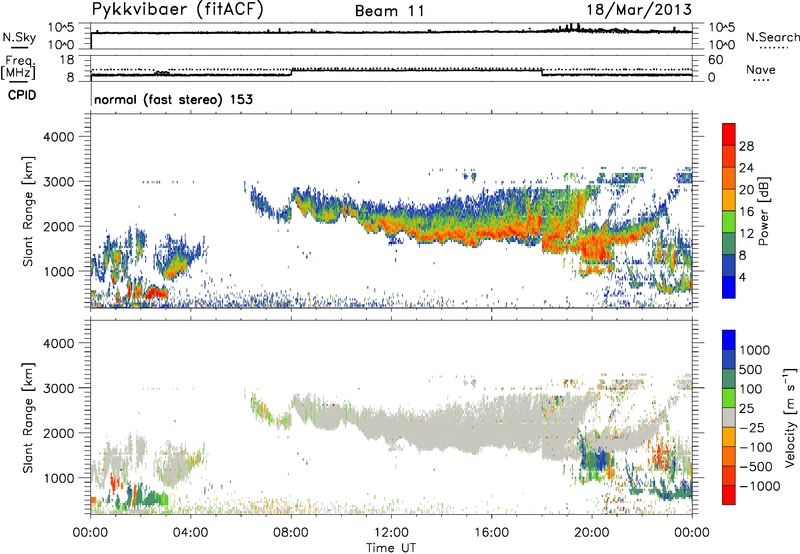Click the 4000 tick of the power panel
800x554 pixels.
(58, 137)
